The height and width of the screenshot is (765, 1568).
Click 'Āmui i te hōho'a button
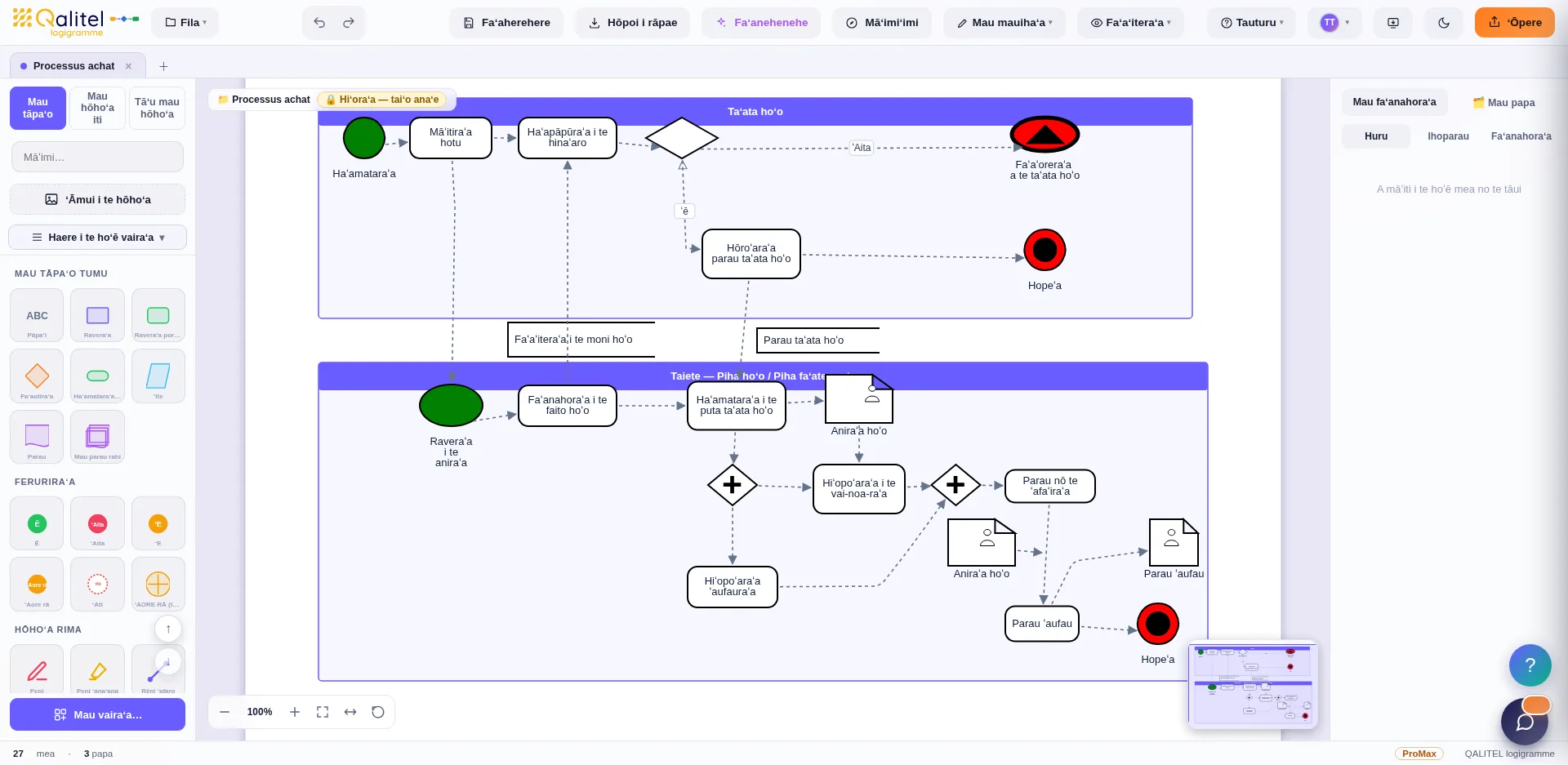97,199
